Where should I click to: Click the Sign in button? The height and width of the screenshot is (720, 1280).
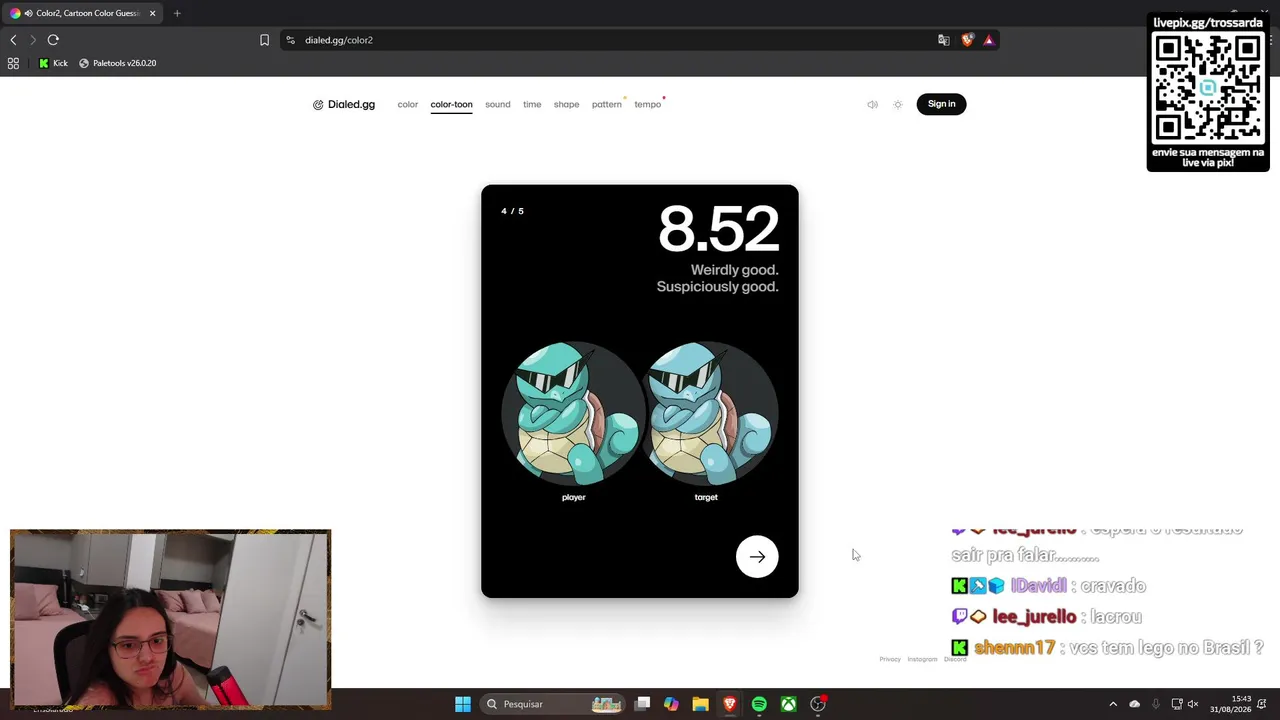pos(941,104)
